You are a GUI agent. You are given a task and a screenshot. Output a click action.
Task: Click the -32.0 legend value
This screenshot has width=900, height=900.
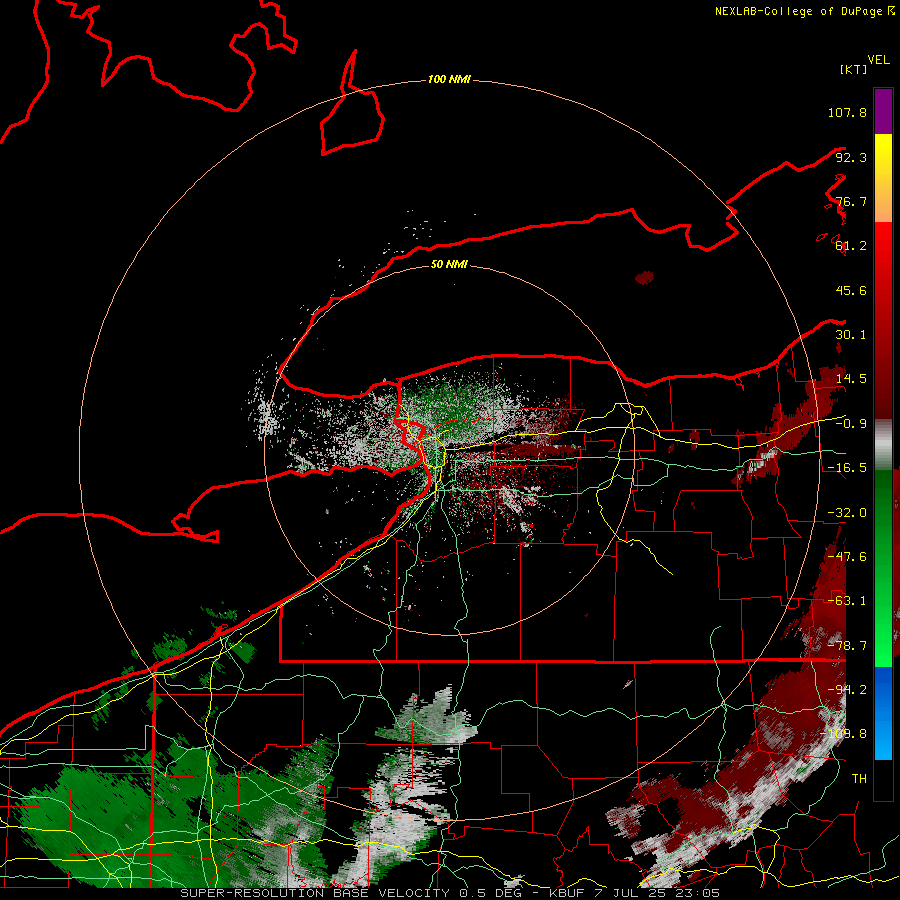847,513
